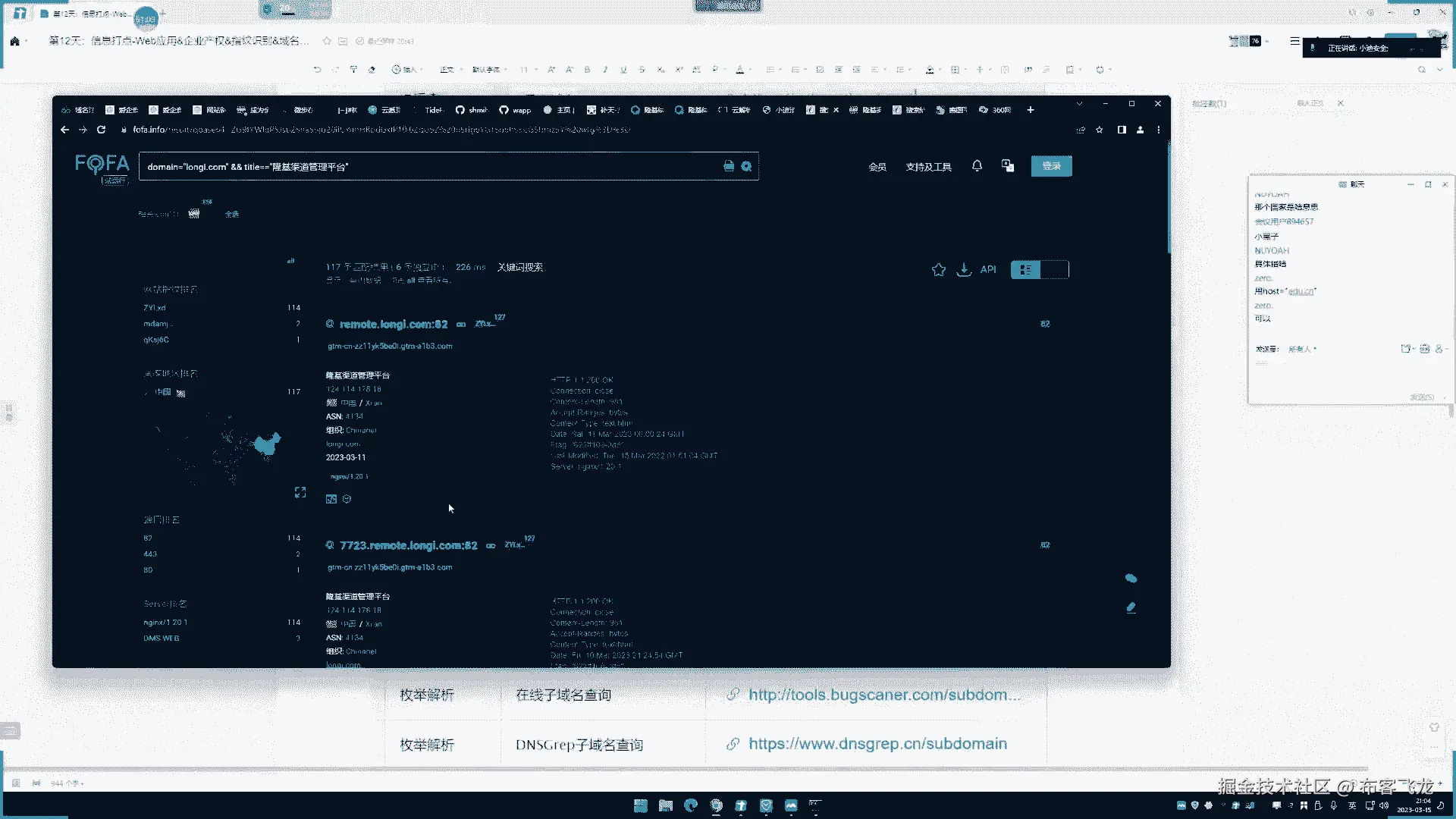Open the 支持及工具 menu
The height and width of the screenshot is (819, 1456).
coord(928,167)
